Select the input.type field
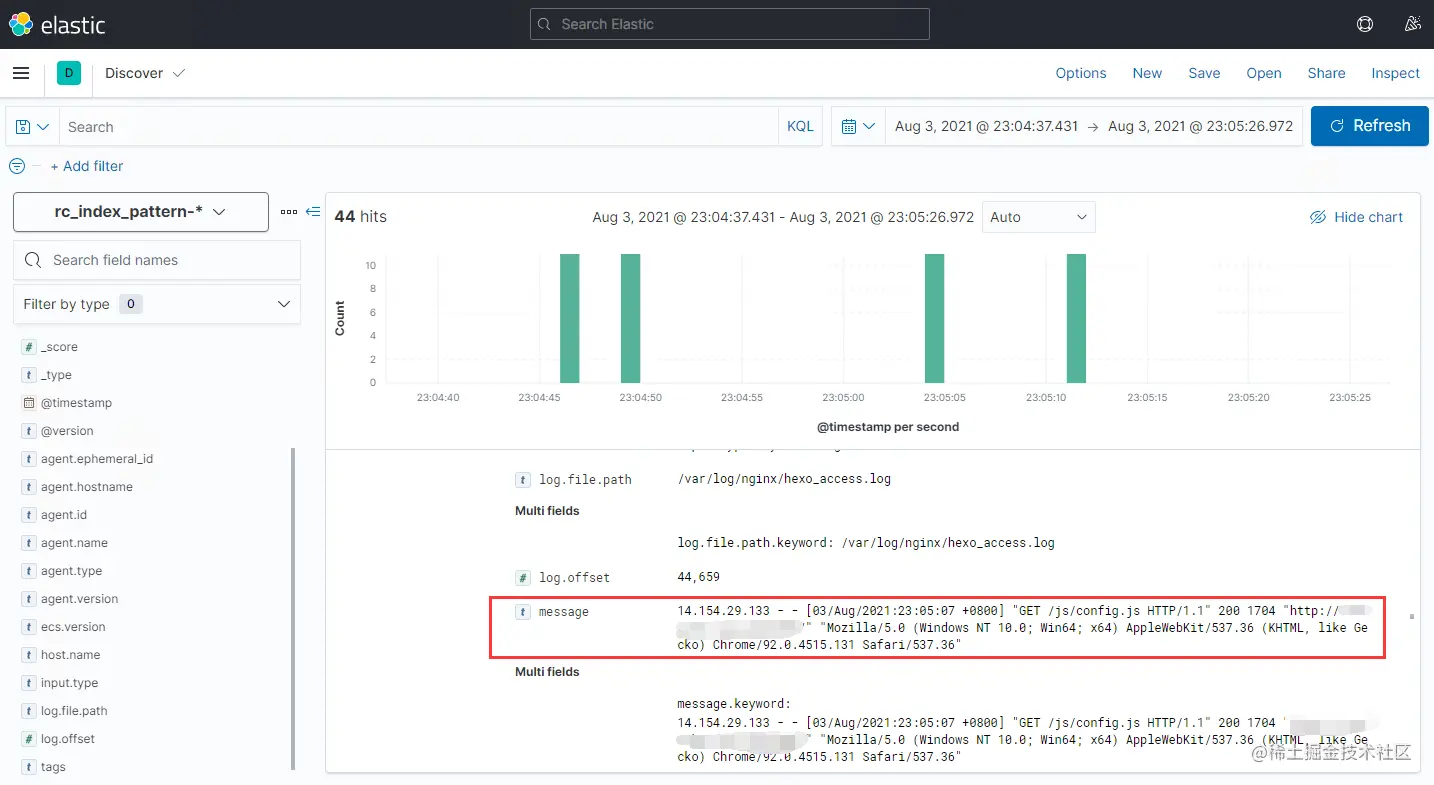Screen dimensions: 1434x785 [69, 683]
